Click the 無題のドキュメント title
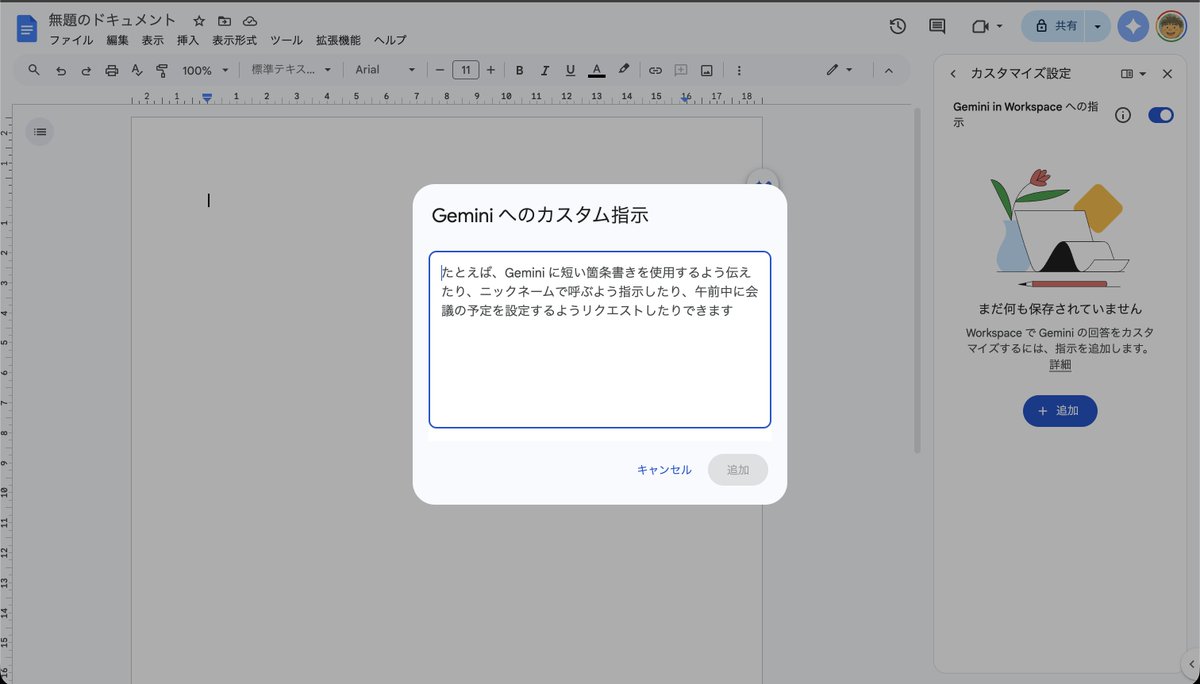 pyautogui.click(x=112, y=20)
